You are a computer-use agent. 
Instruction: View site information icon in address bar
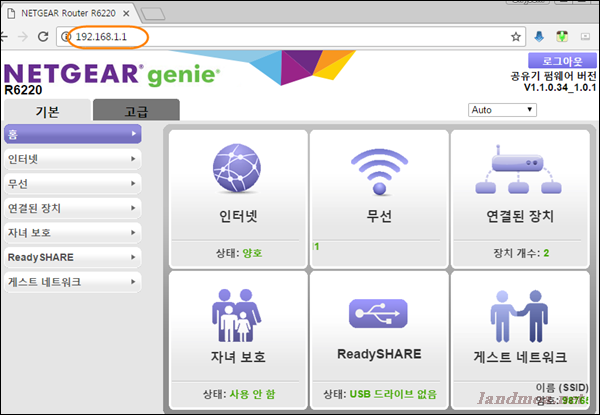click(66, 37)
